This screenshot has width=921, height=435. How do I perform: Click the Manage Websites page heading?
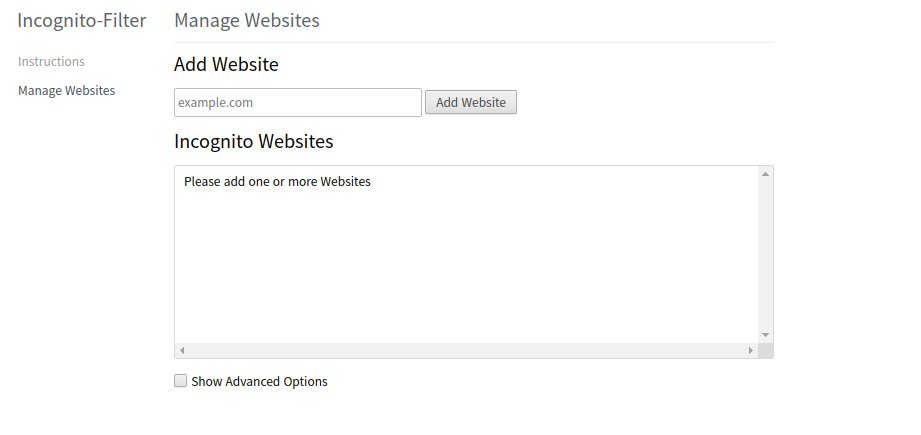(247, 21)
